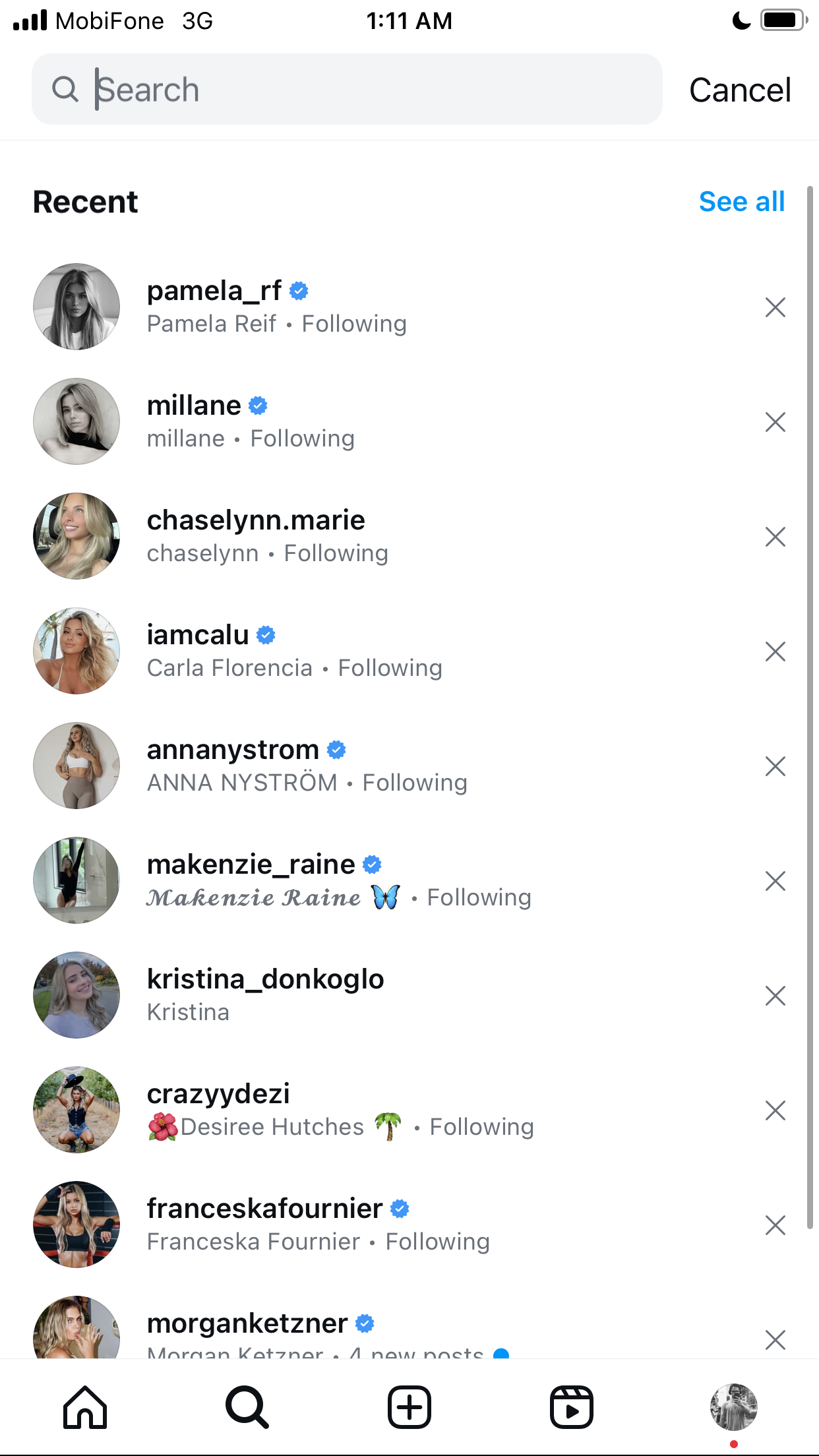Focus the Search input field
Viewport: 819px width, 1456px height.
347,89
